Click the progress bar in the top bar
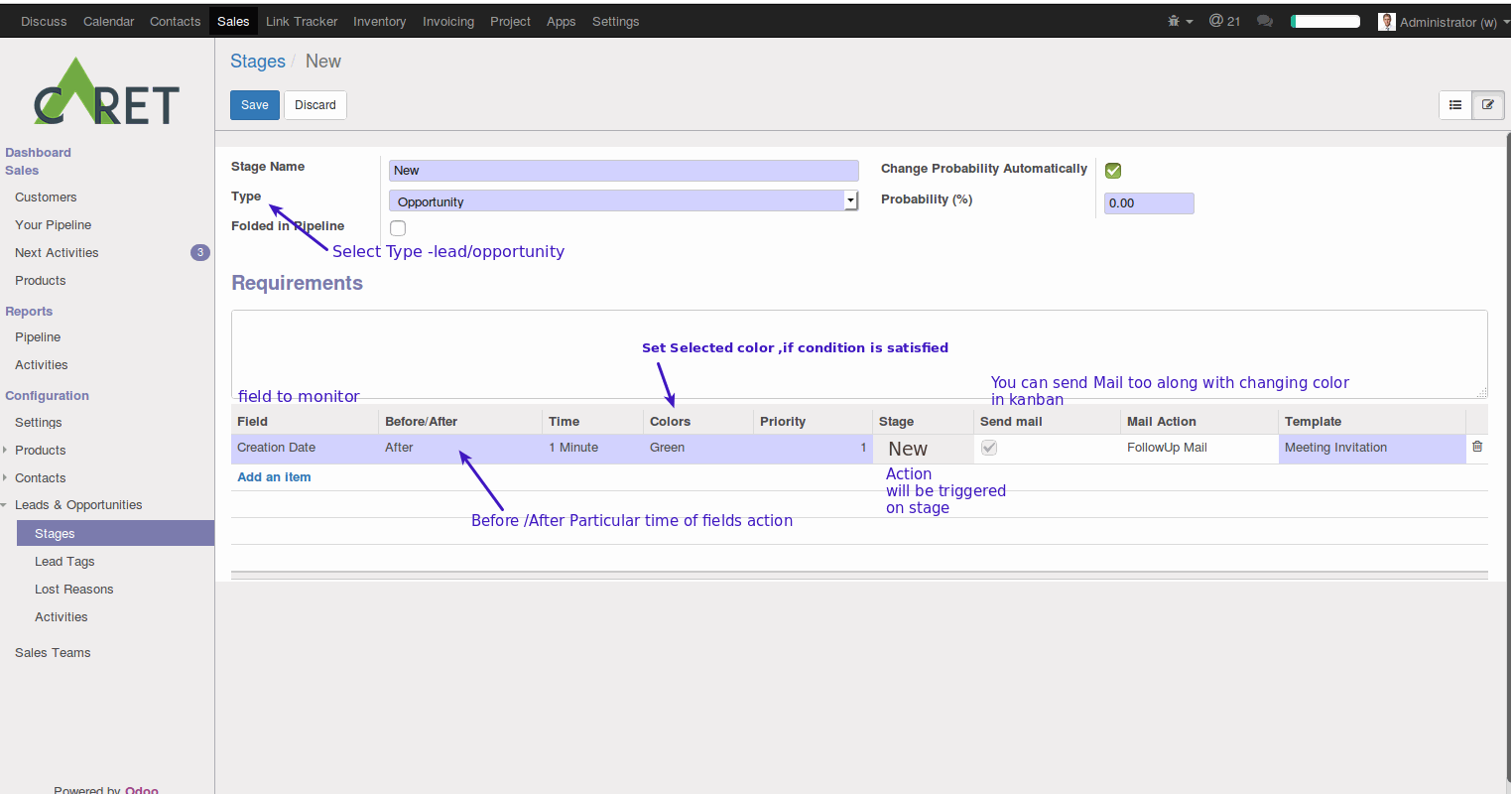 pos(1324,21)
